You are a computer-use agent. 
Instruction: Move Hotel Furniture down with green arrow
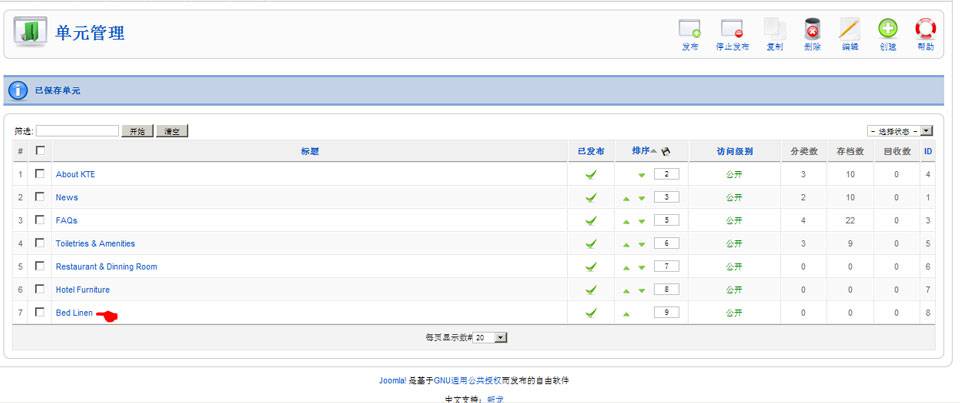[x=642, y=291]
